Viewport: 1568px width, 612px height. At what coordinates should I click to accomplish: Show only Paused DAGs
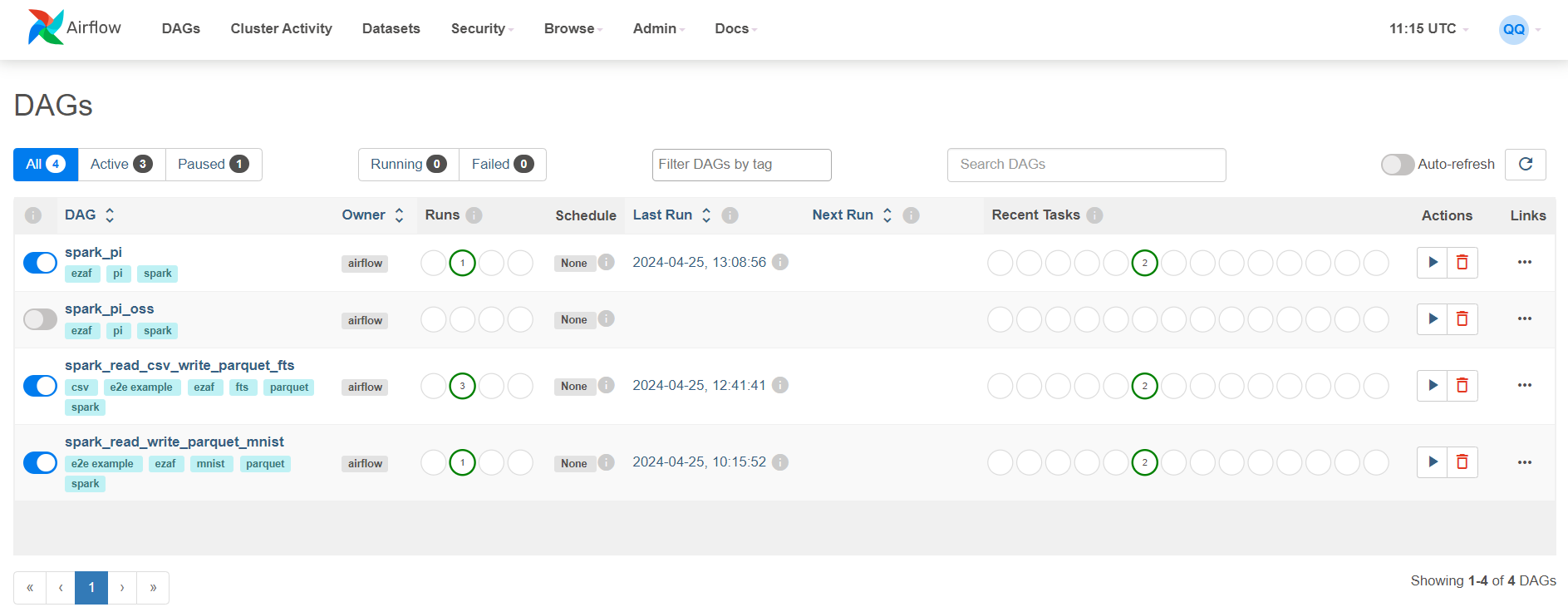point(213,165)
